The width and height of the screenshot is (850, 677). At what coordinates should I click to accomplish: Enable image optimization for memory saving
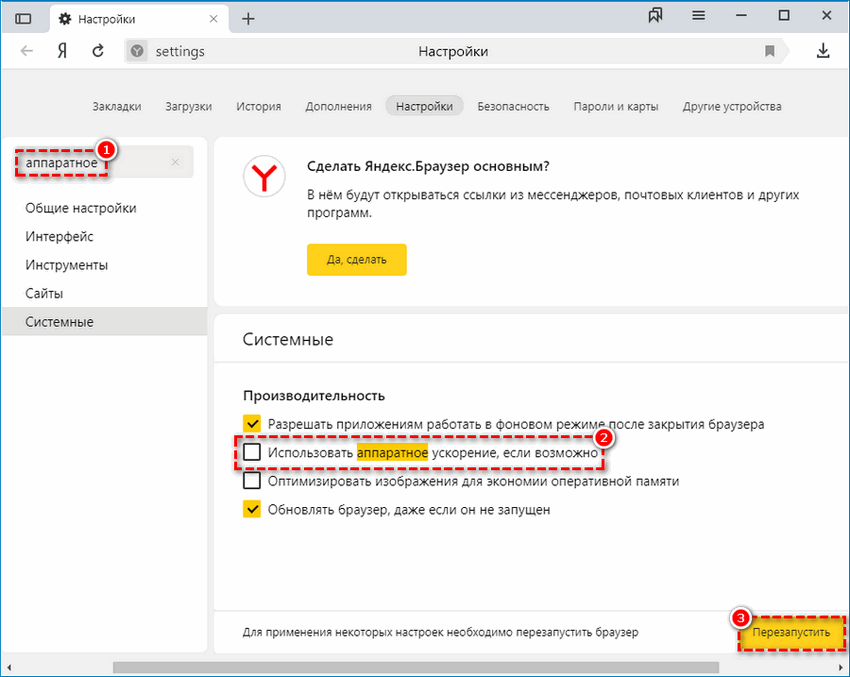[x=250, y=480]
